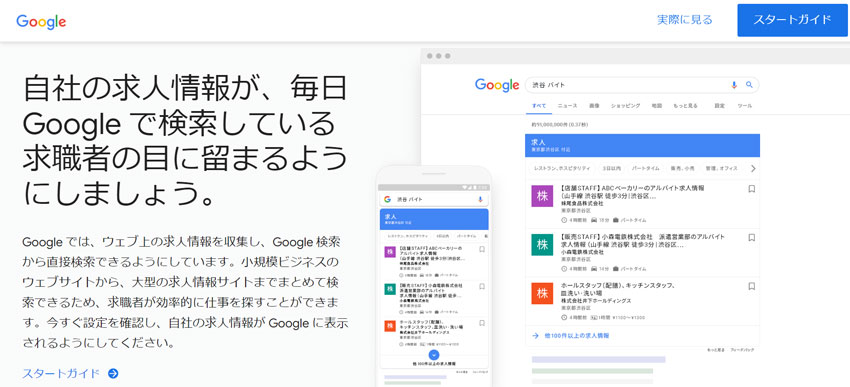Follow the スタートガイド text link below the paragraph

(x=61, y=373)
